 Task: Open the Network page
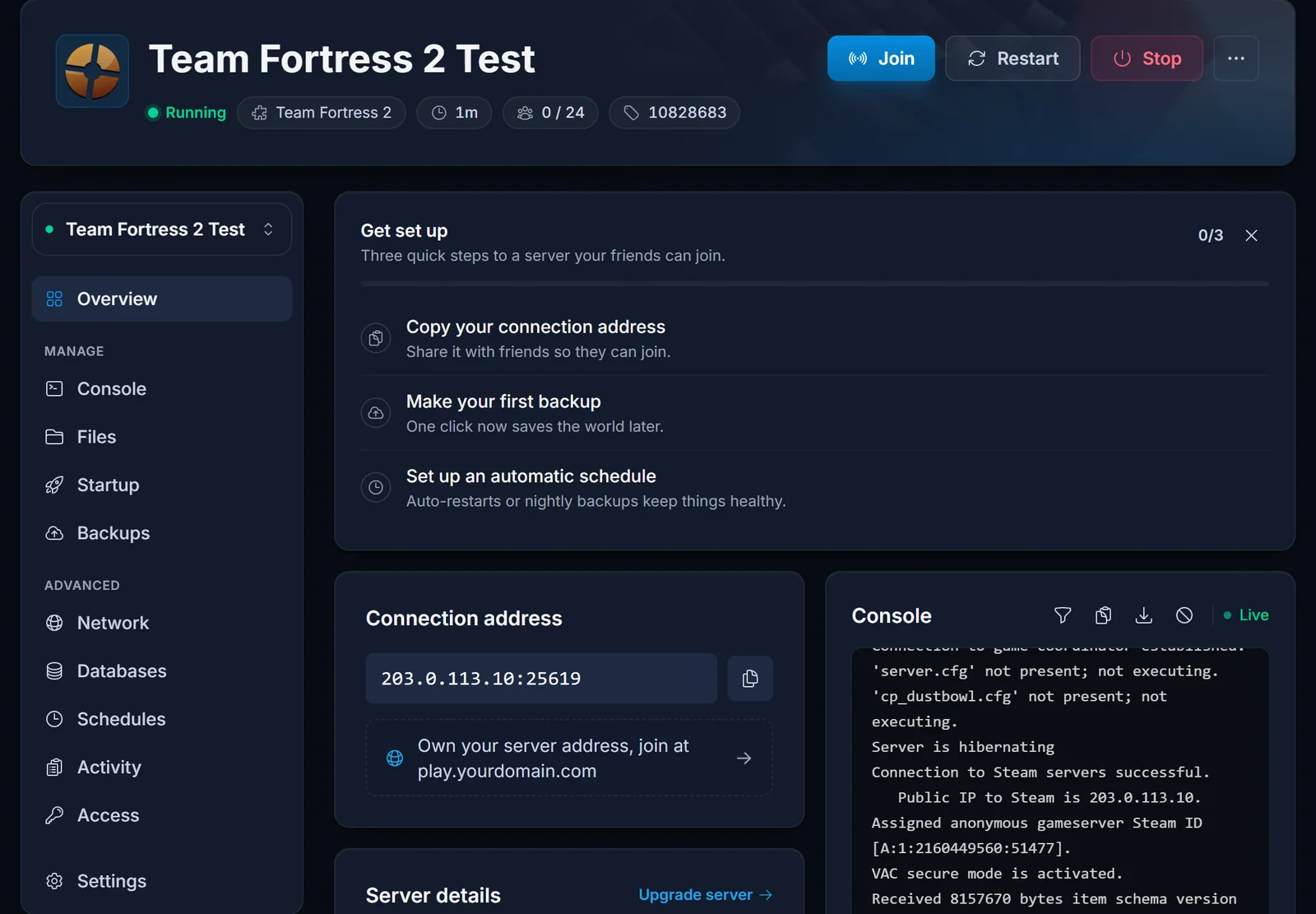162,623
